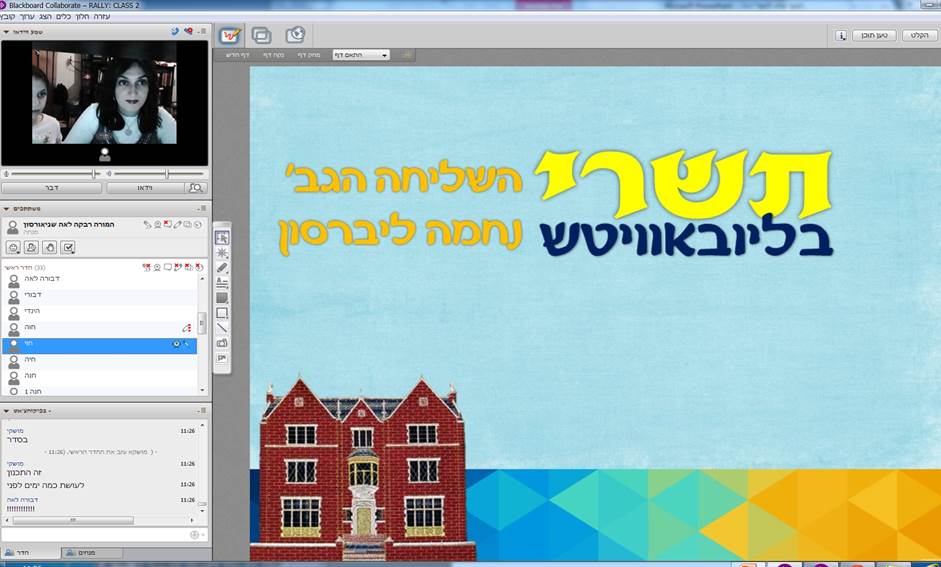Toggle video permission for all main room participants
Viewport: 941px width, 567px height.
[157, 267]
